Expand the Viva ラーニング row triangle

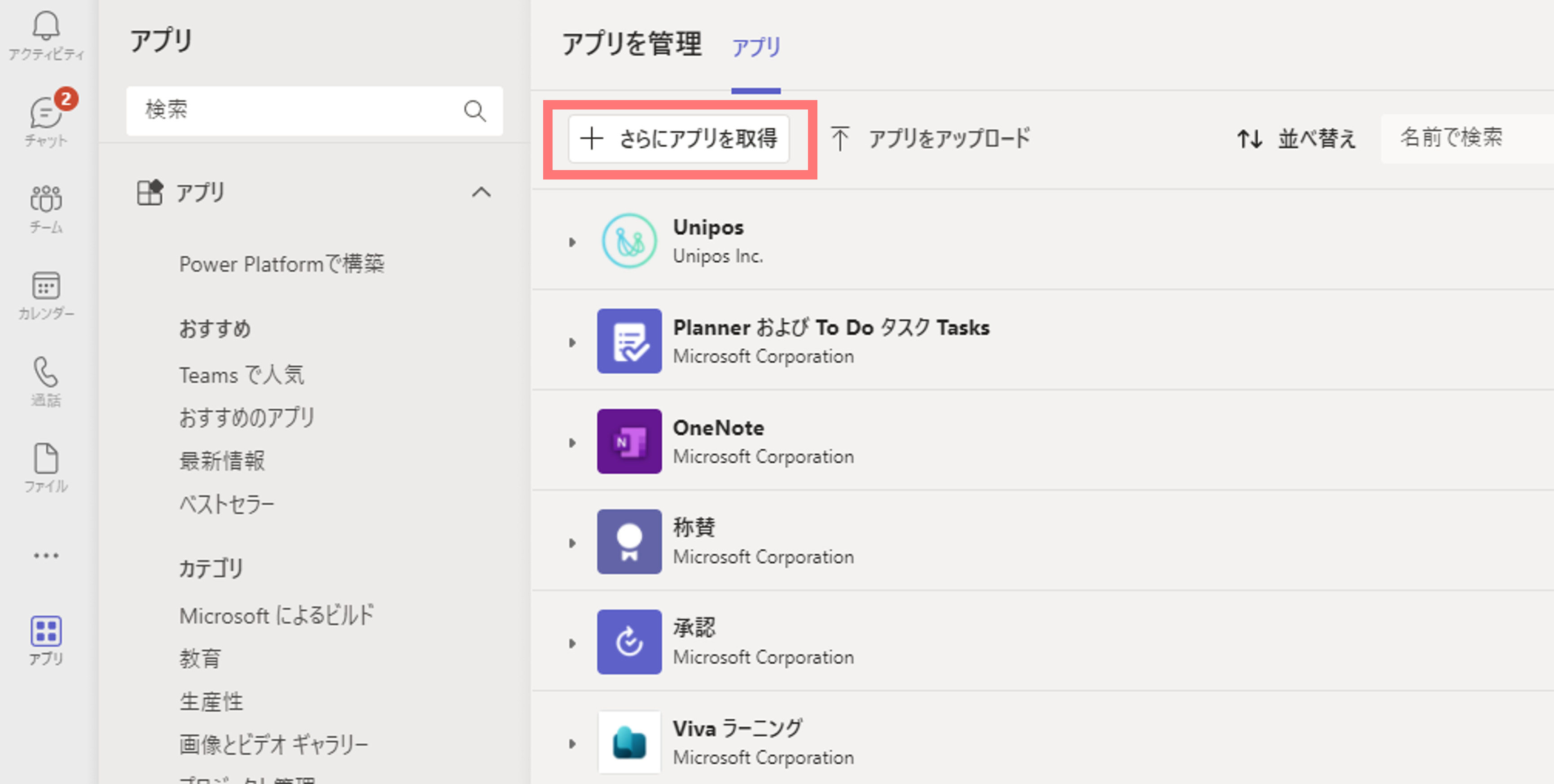572,744
